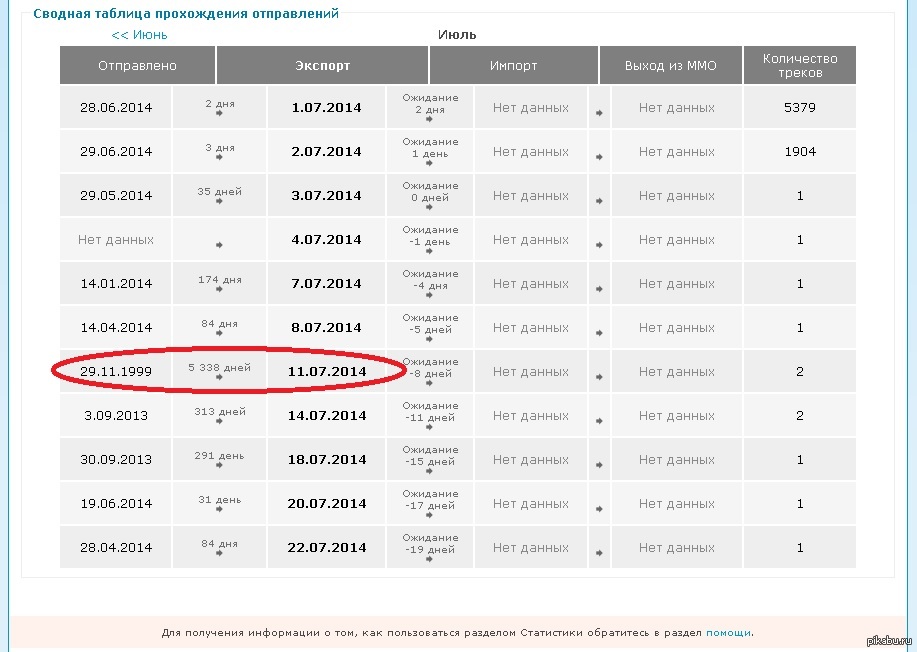Viewport: 917px width, 652px height.
Task: Select export date 22.07.2014
Action: 326,547
